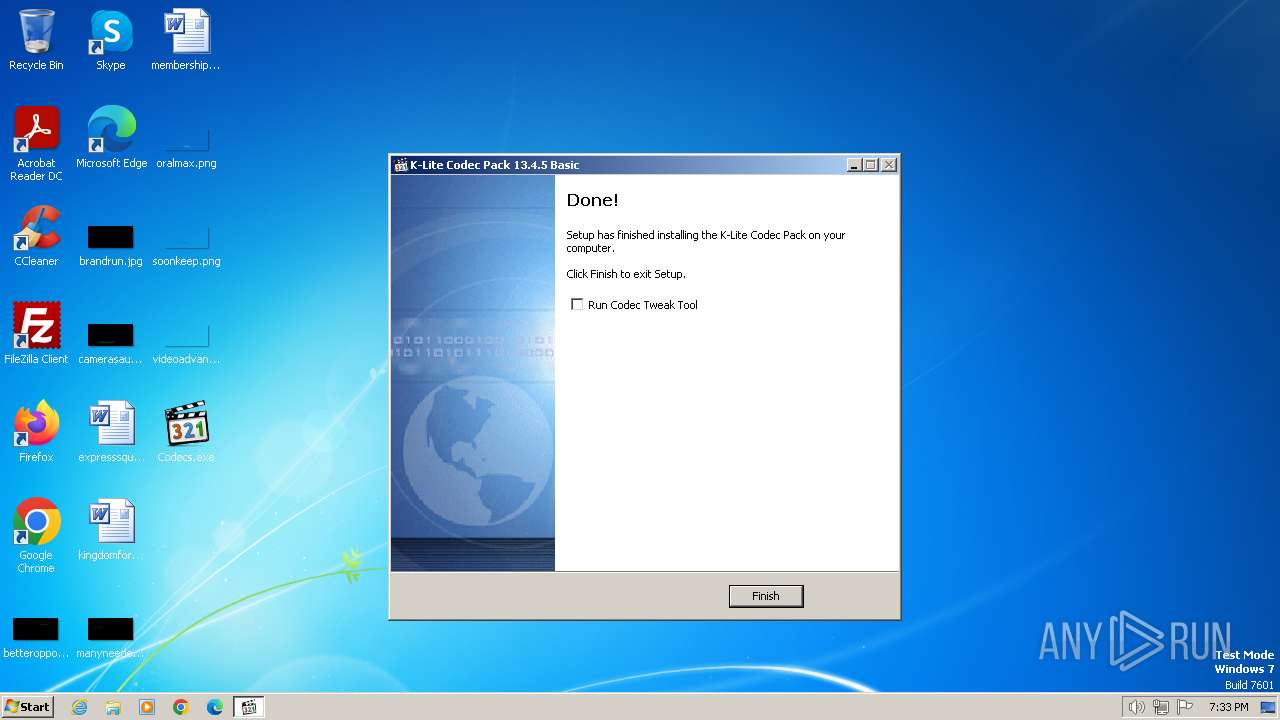Open the Start menu
1280x720 pixels.
[x=27, y=707]
